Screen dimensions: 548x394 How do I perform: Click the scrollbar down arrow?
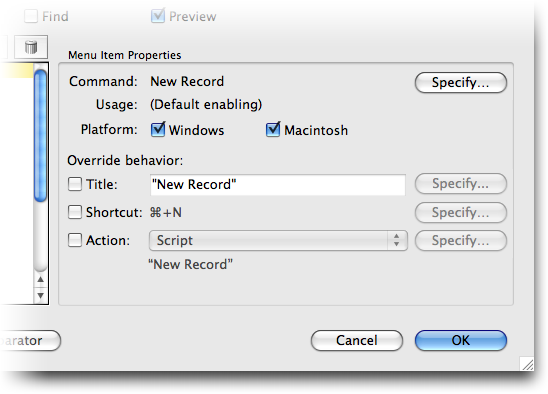[41, 296]
